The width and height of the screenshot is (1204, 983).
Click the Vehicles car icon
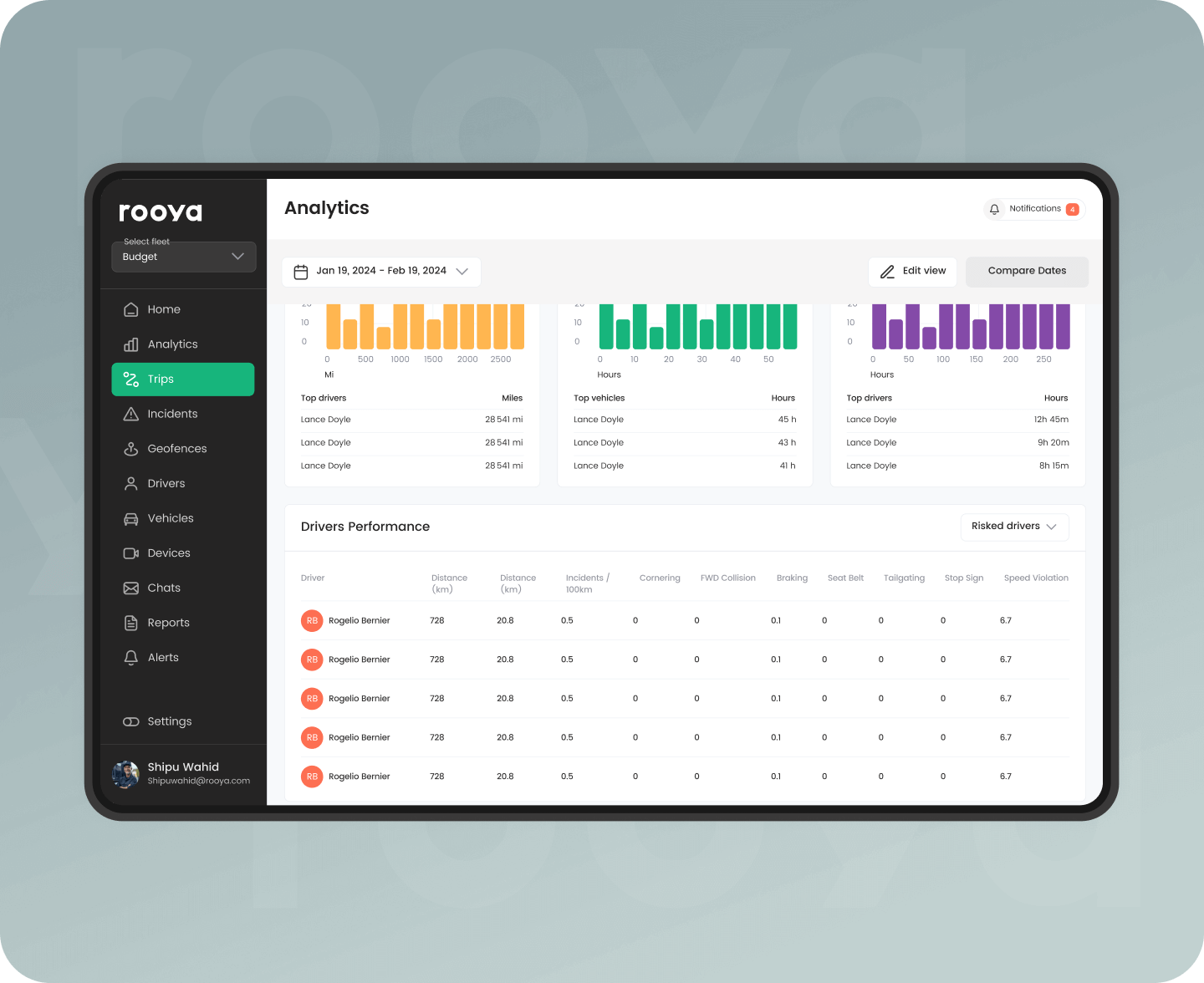(131, 518)
